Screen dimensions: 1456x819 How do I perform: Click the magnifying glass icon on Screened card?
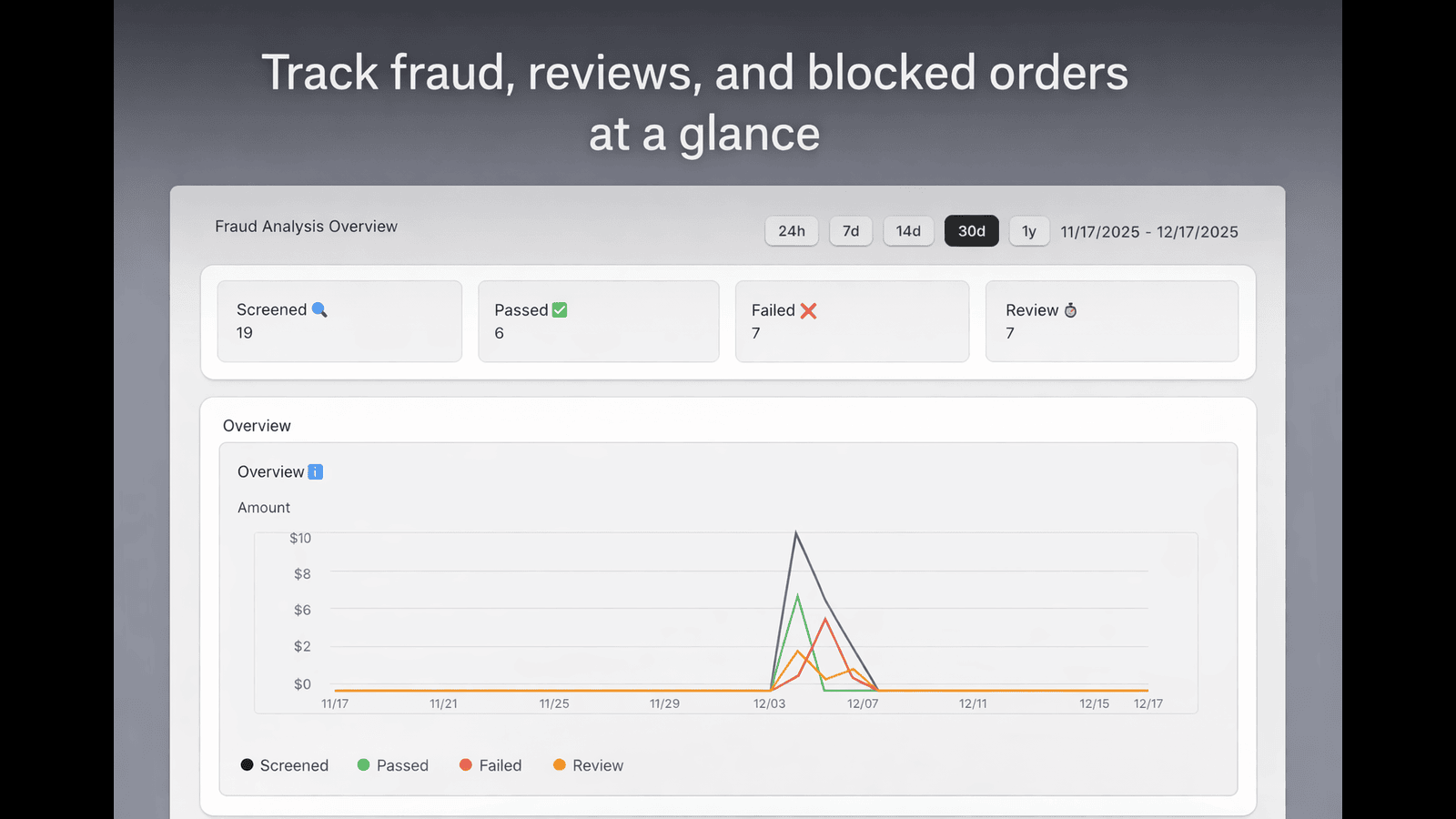coord(318,309)
